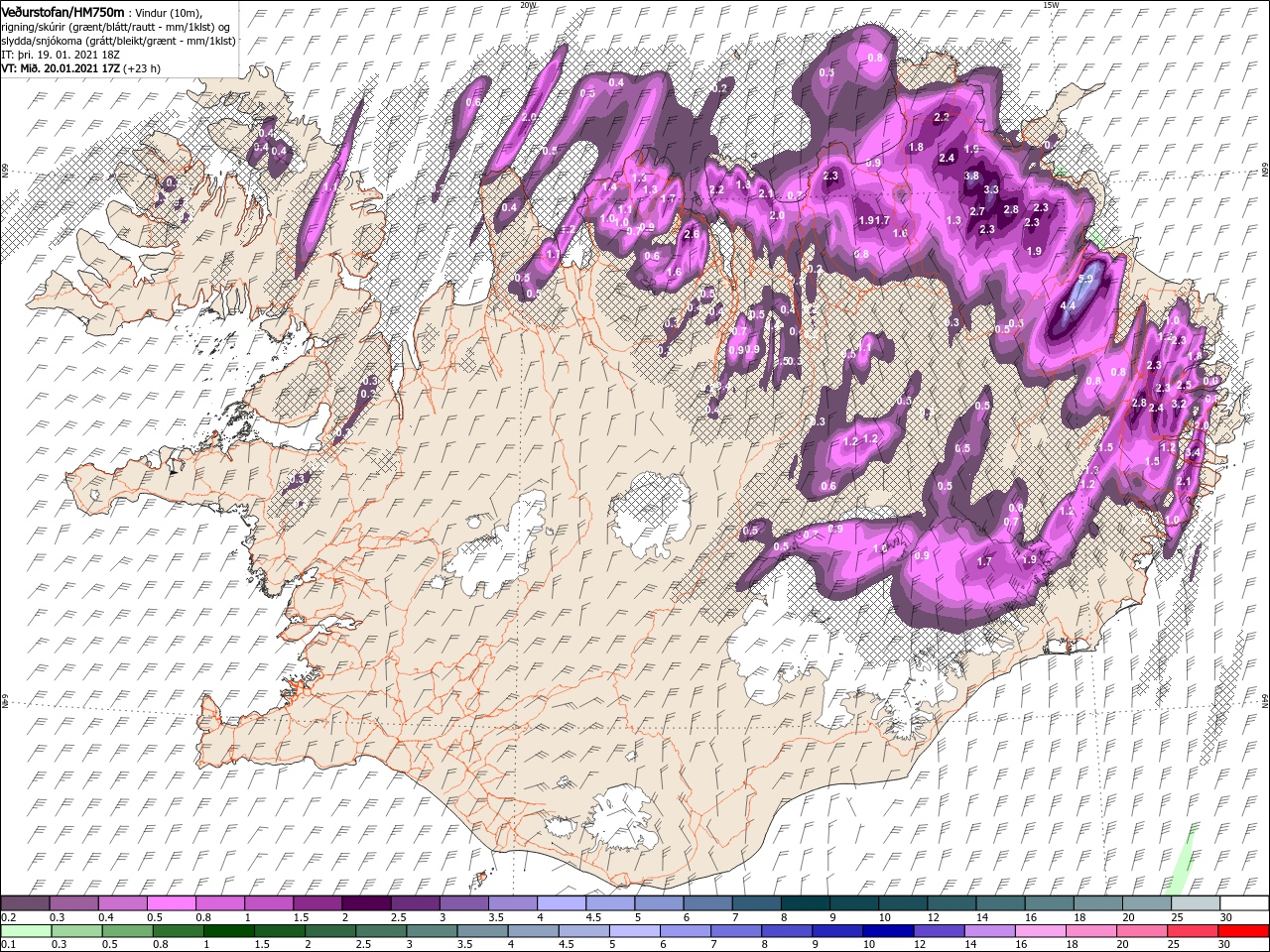Select the darkest purple snow swatch between 2 and 2.5
This screenshot has height=952, width=1270.
(x=367, y=902)
